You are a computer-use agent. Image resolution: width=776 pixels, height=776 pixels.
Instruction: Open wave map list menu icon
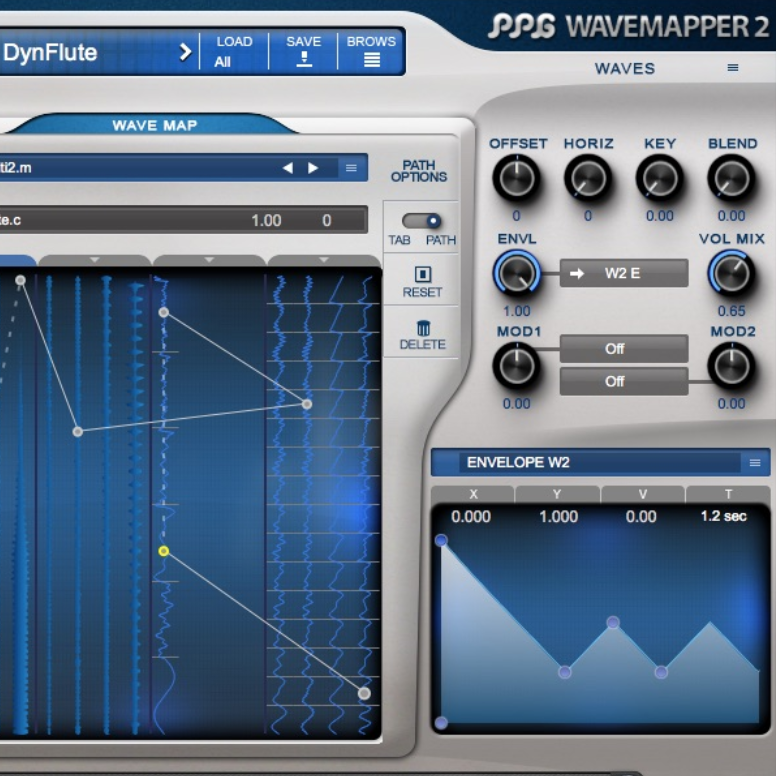351,168
